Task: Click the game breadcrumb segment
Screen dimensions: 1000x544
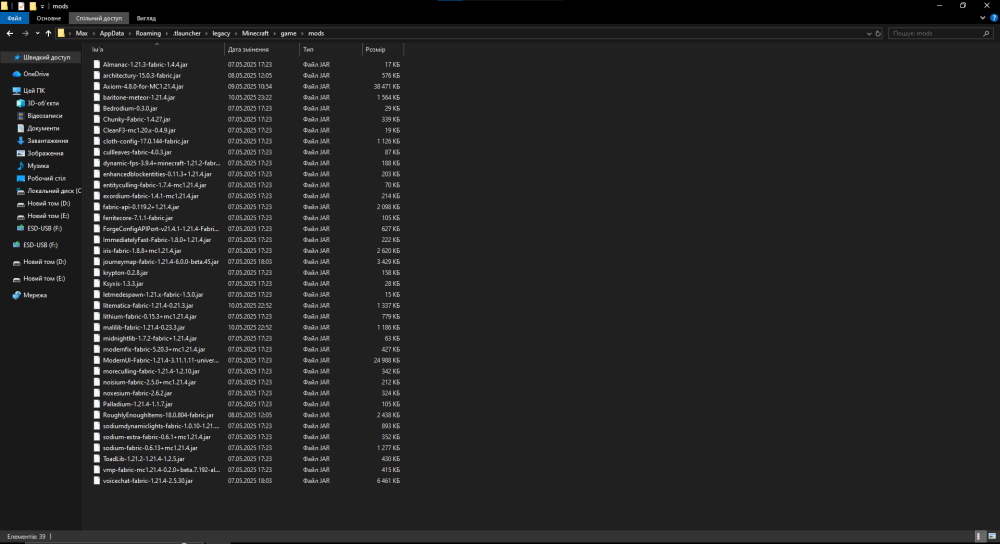Action: coord(288,33)
